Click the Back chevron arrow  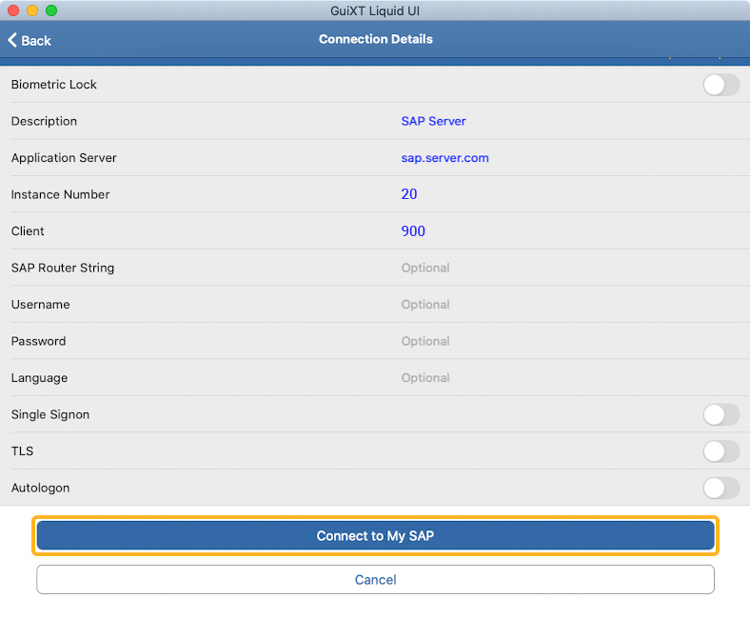[12, 40]
